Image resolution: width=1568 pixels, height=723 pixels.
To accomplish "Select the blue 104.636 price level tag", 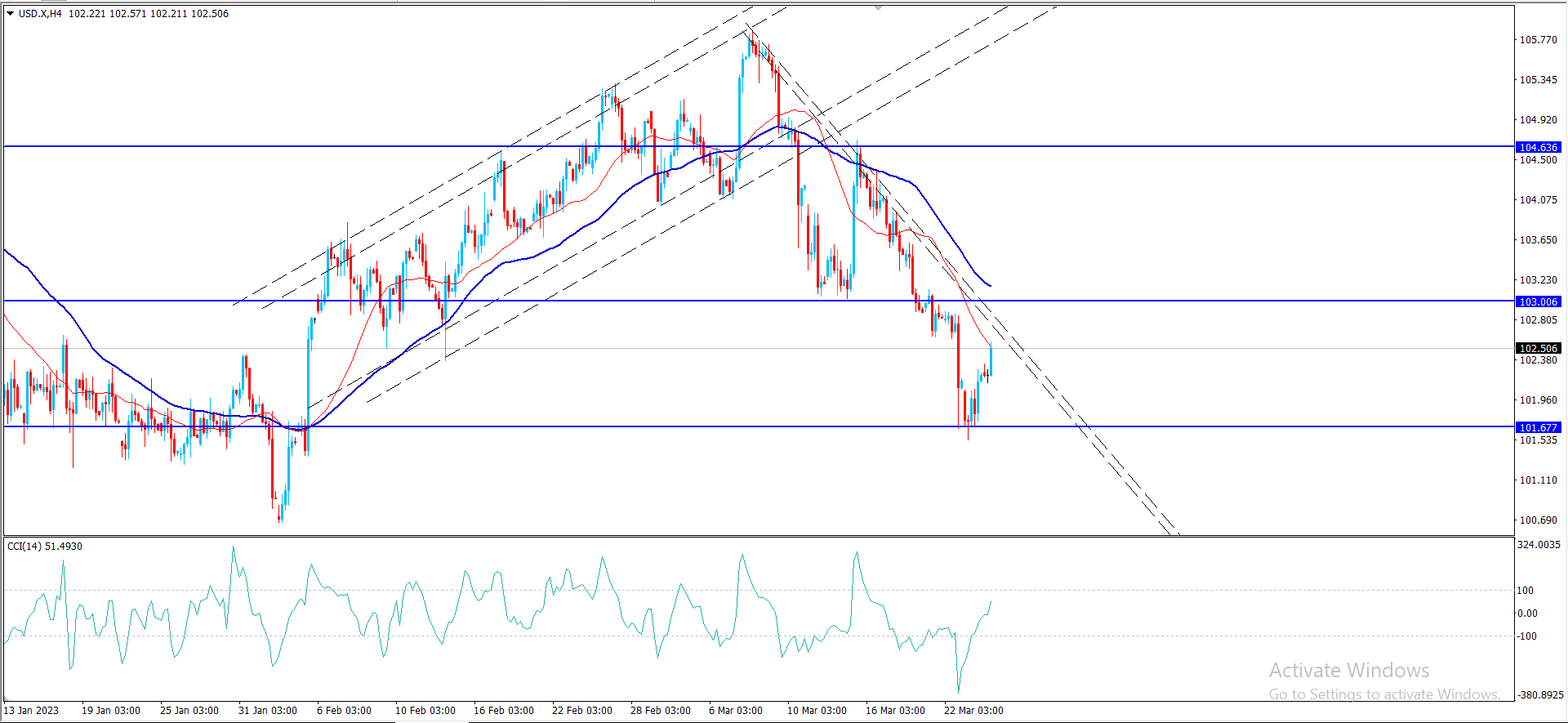I will click(x=1538, y=147).
